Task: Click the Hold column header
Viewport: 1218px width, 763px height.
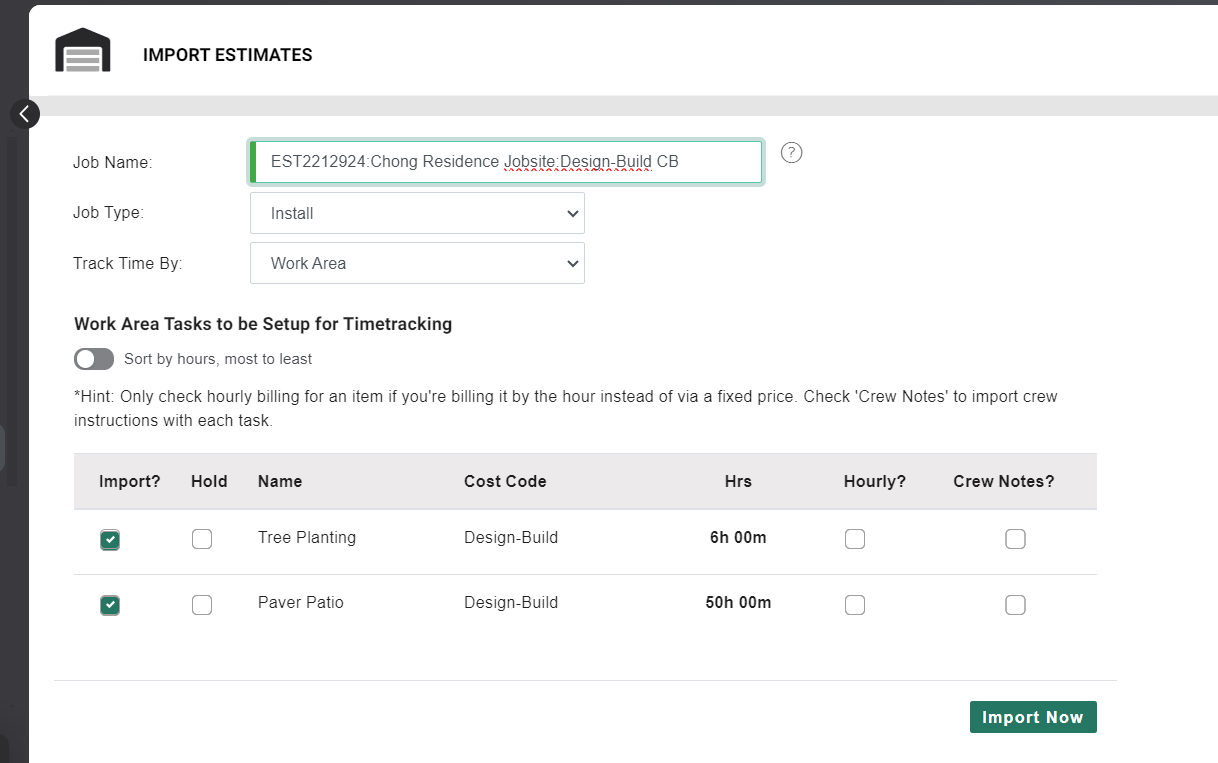Action: [209, 481]
